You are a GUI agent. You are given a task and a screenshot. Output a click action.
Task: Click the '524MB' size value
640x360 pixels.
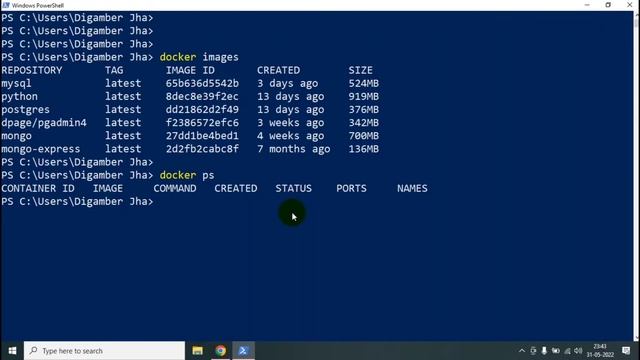pyautogui.click(x=363, y=83)
